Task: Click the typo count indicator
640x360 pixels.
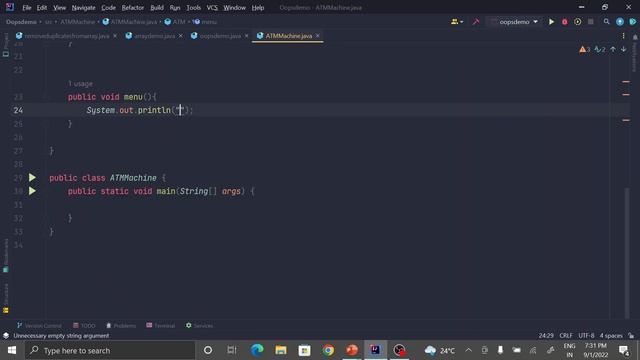Action: point(600,49)
